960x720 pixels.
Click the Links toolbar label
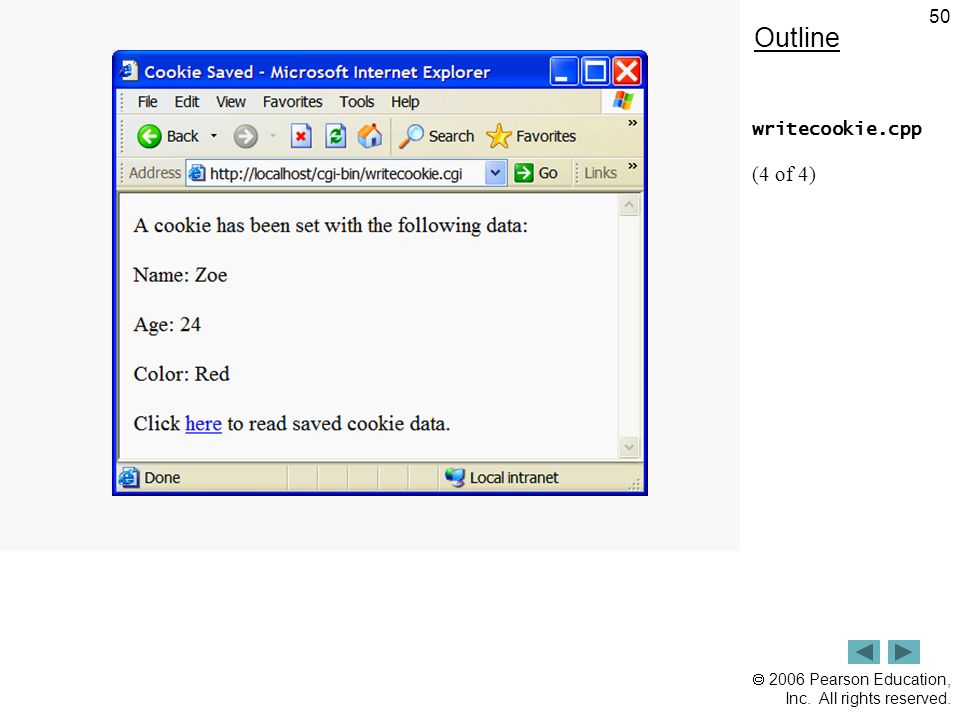point(601,173)
